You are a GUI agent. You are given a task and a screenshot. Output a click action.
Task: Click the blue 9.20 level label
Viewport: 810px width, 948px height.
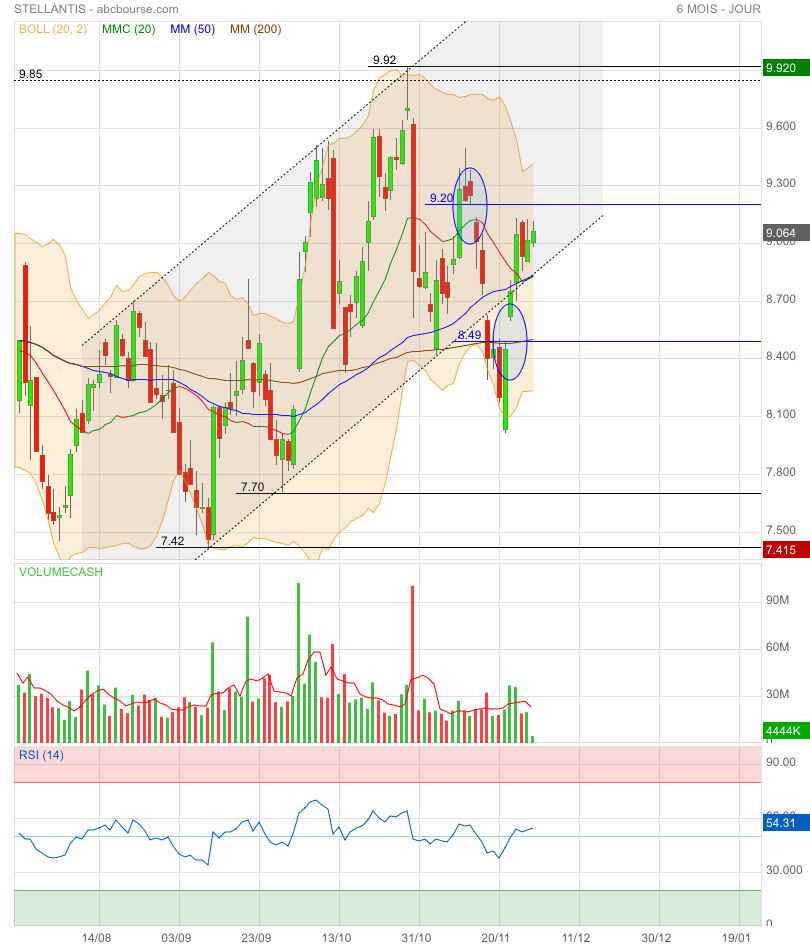(441, 198)
